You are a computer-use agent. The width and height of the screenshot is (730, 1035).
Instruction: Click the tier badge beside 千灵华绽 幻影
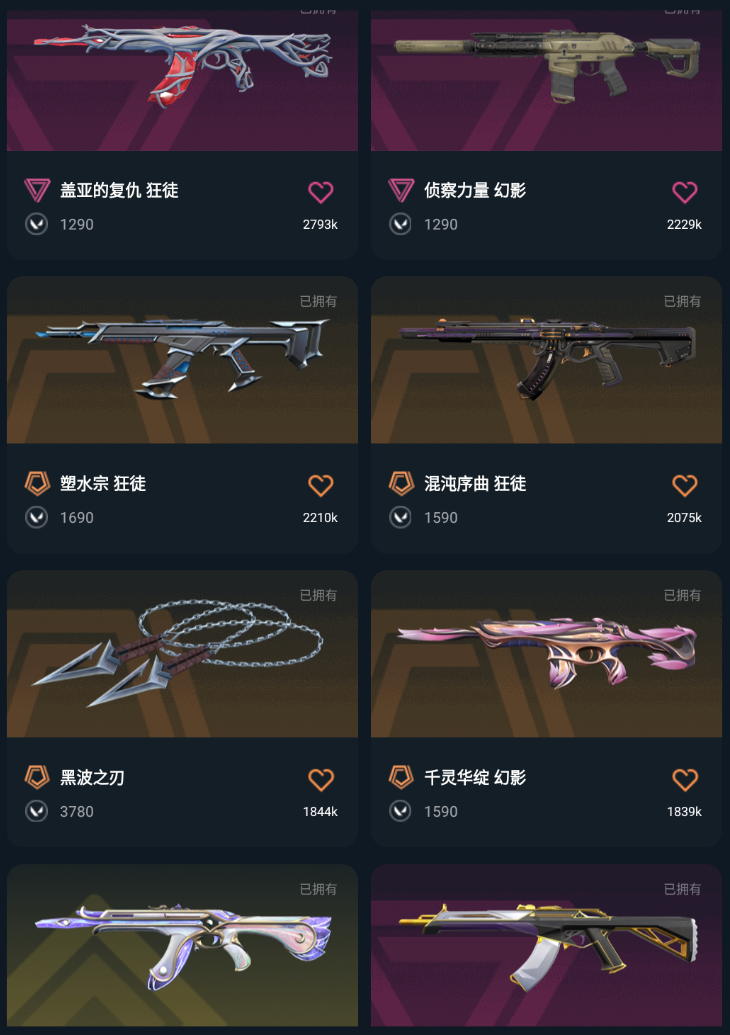click(401, 777)
